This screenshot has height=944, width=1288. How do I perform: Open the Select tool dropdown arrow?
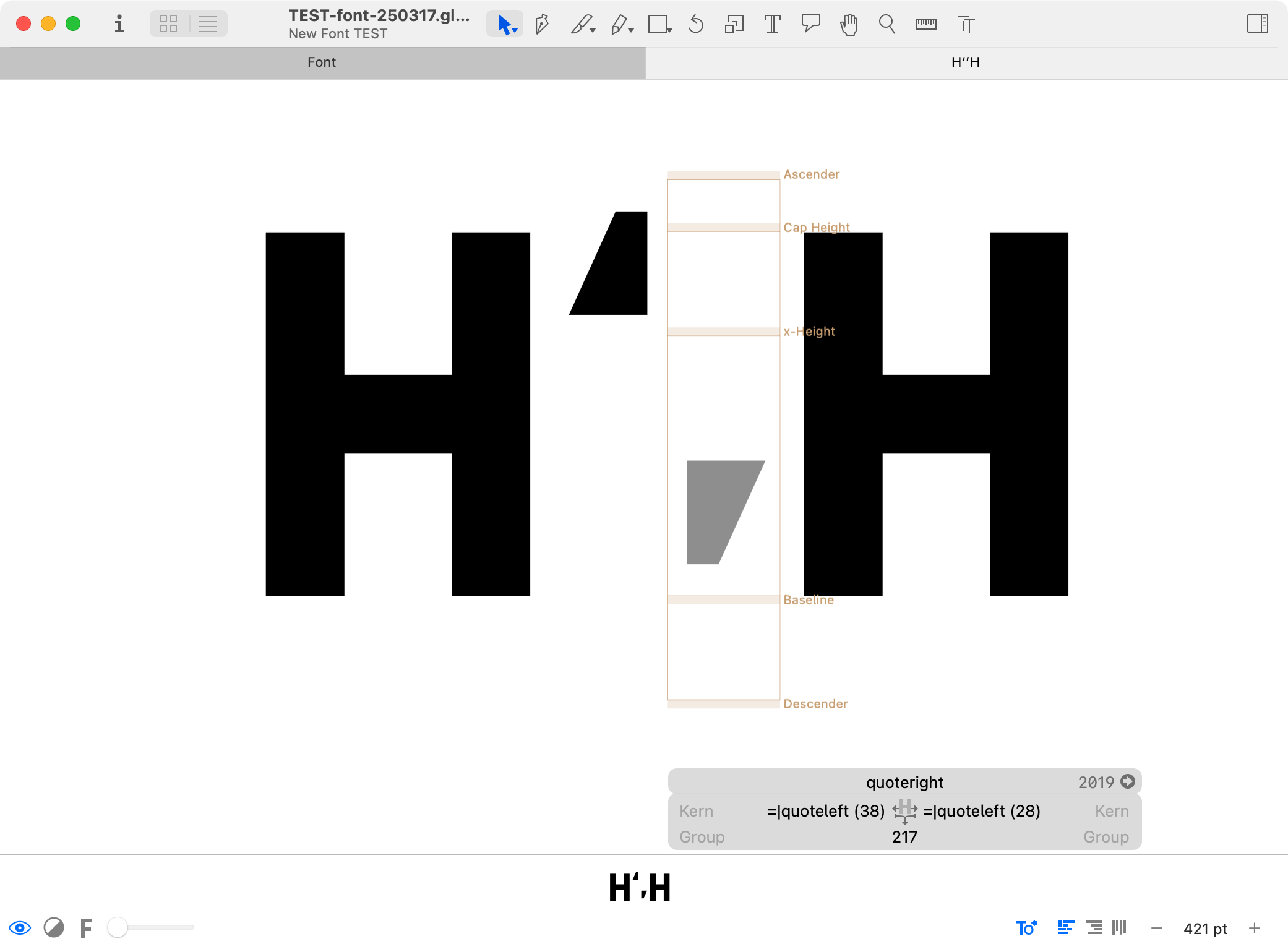515,30
